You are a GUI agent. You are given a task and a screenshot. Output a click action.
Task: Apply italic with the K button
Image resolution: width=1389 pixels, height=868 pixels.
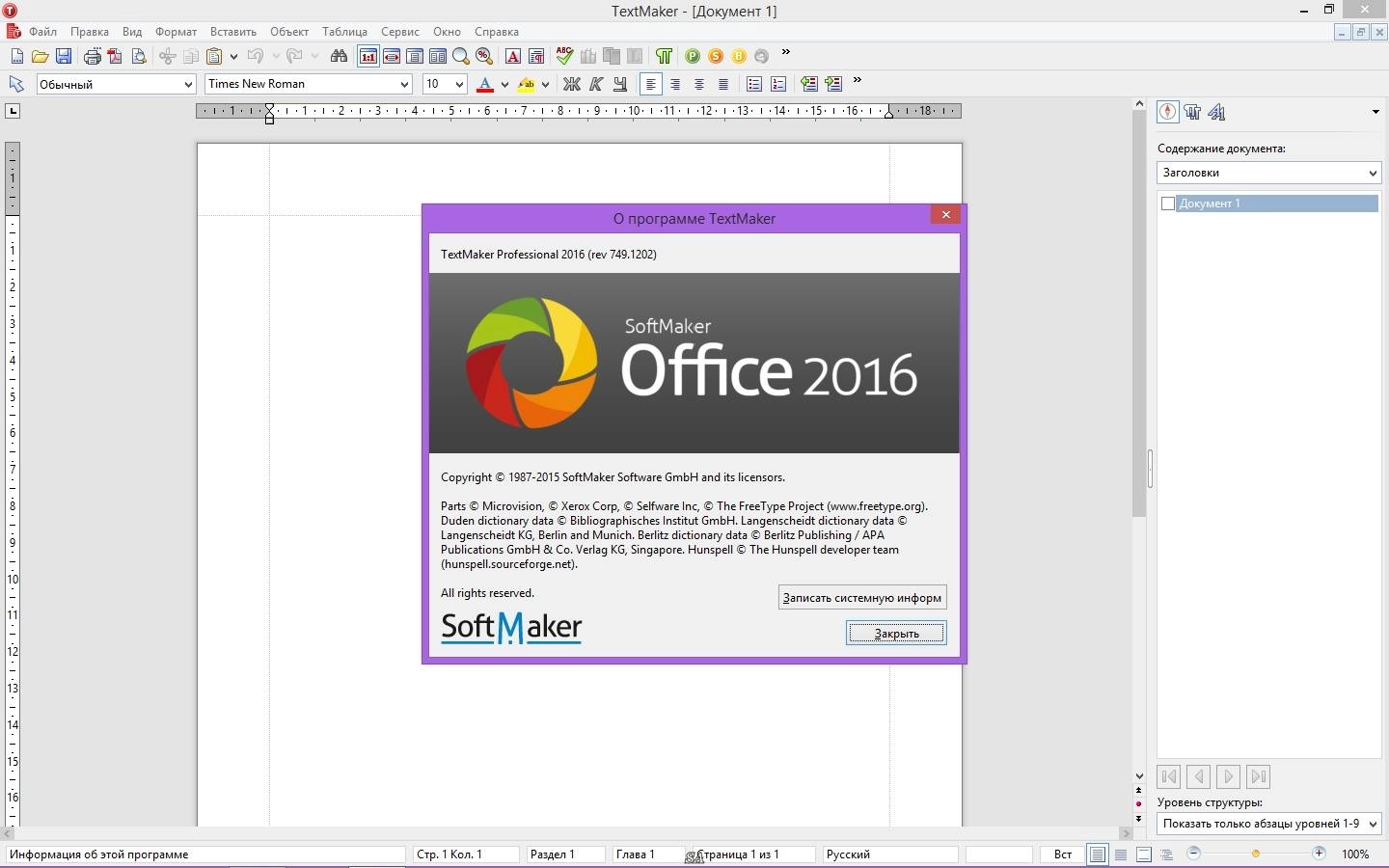pyautogui.click(x=596, y=84)
